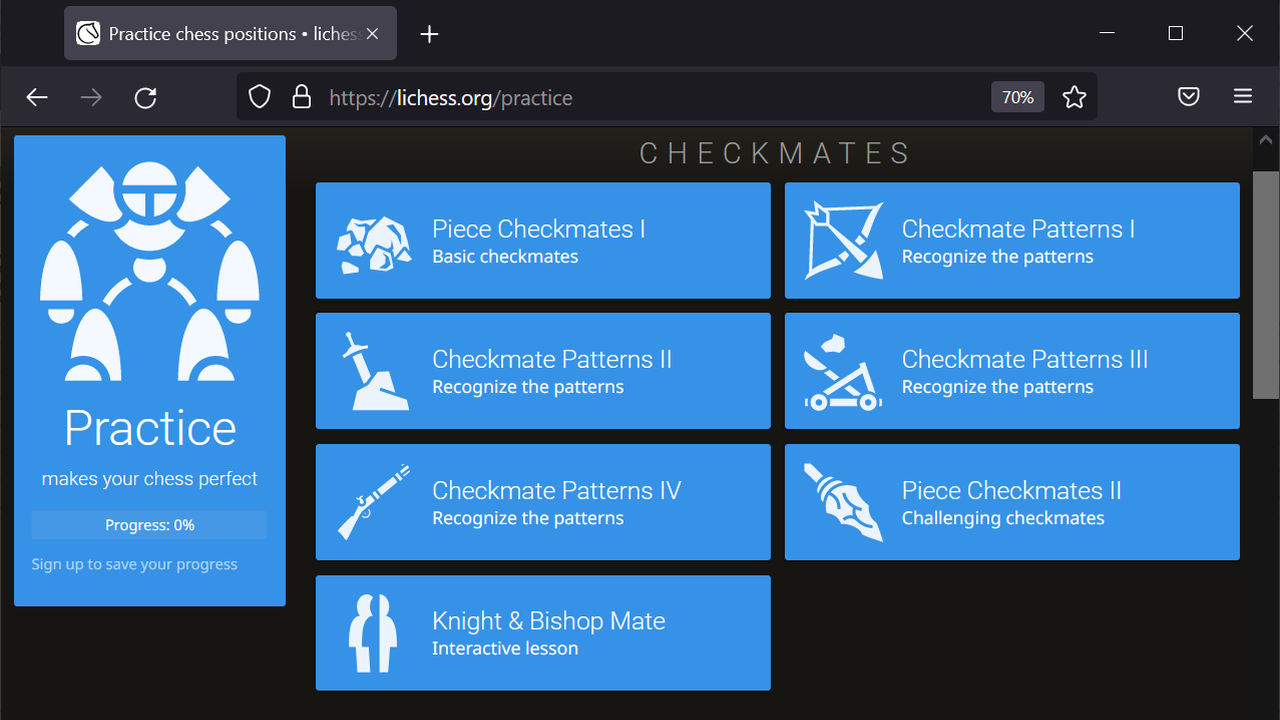This screenshot has height=720, width=1280.
Task: Click the two figures icon on Knight & Bishop Mate
Action: point(373,633)
